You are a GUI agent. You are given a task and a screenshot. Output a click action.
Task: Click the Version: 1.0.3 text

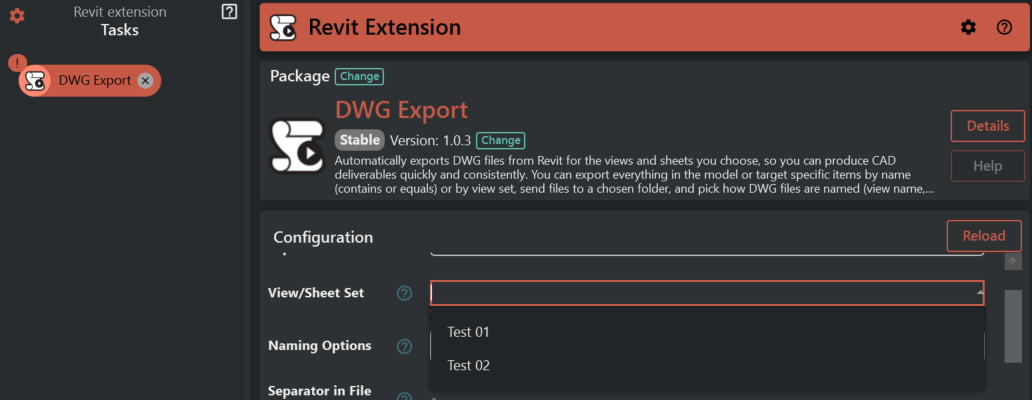pyautogui.click(x=430, y=140)
